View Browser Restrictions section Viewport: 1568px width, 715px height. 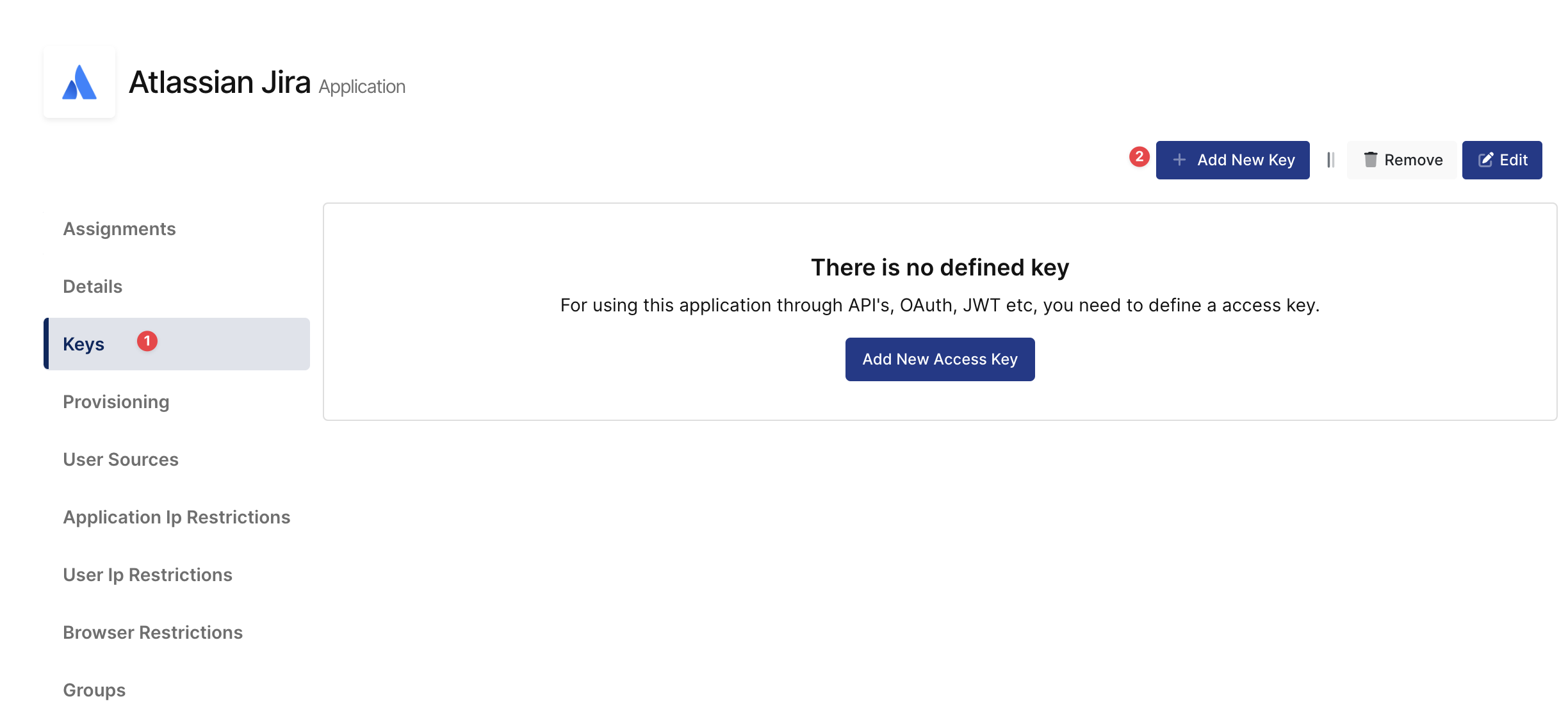click(152, 632)
